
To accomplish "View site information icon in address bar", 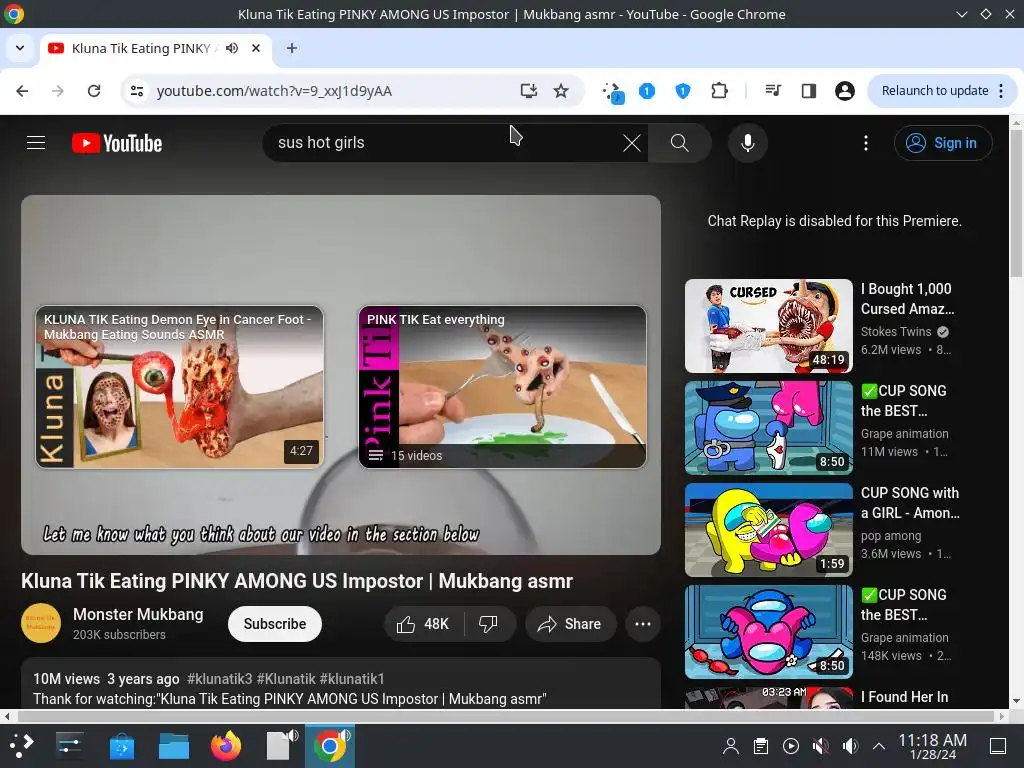I will (x=136, y=91).
